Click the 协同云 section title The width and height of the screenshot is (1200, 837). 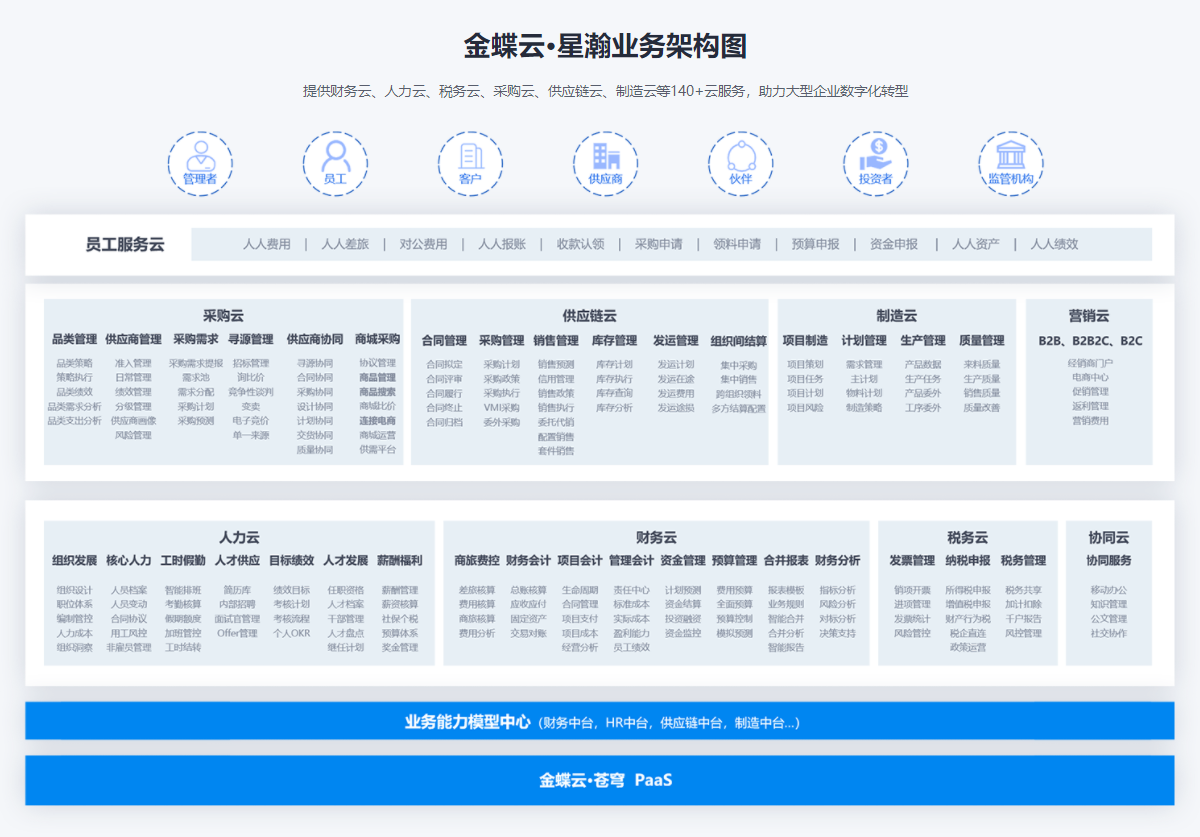[x=1109, y=537]
